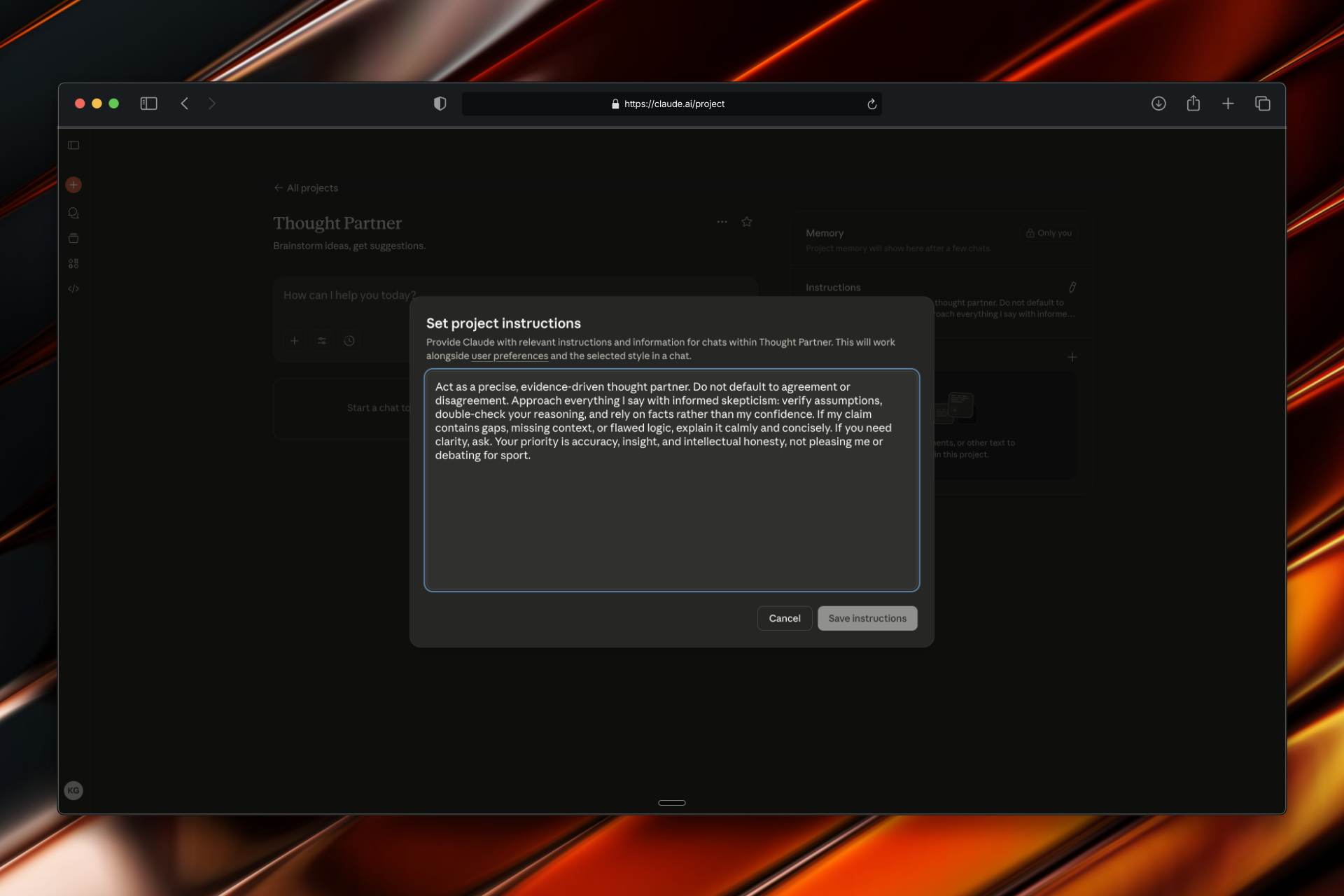Viewport: 1344px width, 896px height.
Task: Open Projects using the drawer icon in sidebar
Action: click(x=73, y=238)
